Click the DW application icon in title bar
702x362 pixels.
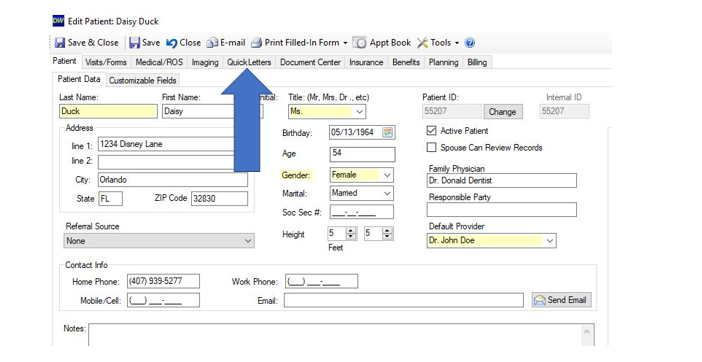[x=58, y=21]
